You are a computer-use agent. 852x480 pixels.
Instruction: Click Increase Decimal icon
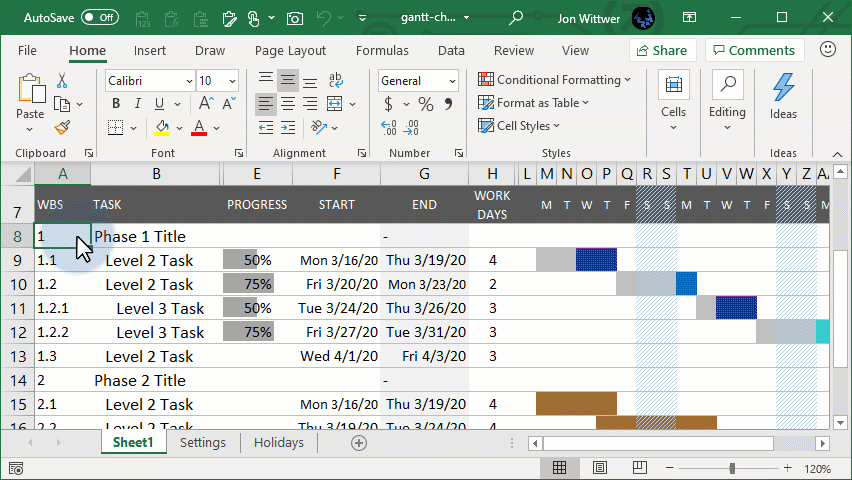[x=389, y=128]
